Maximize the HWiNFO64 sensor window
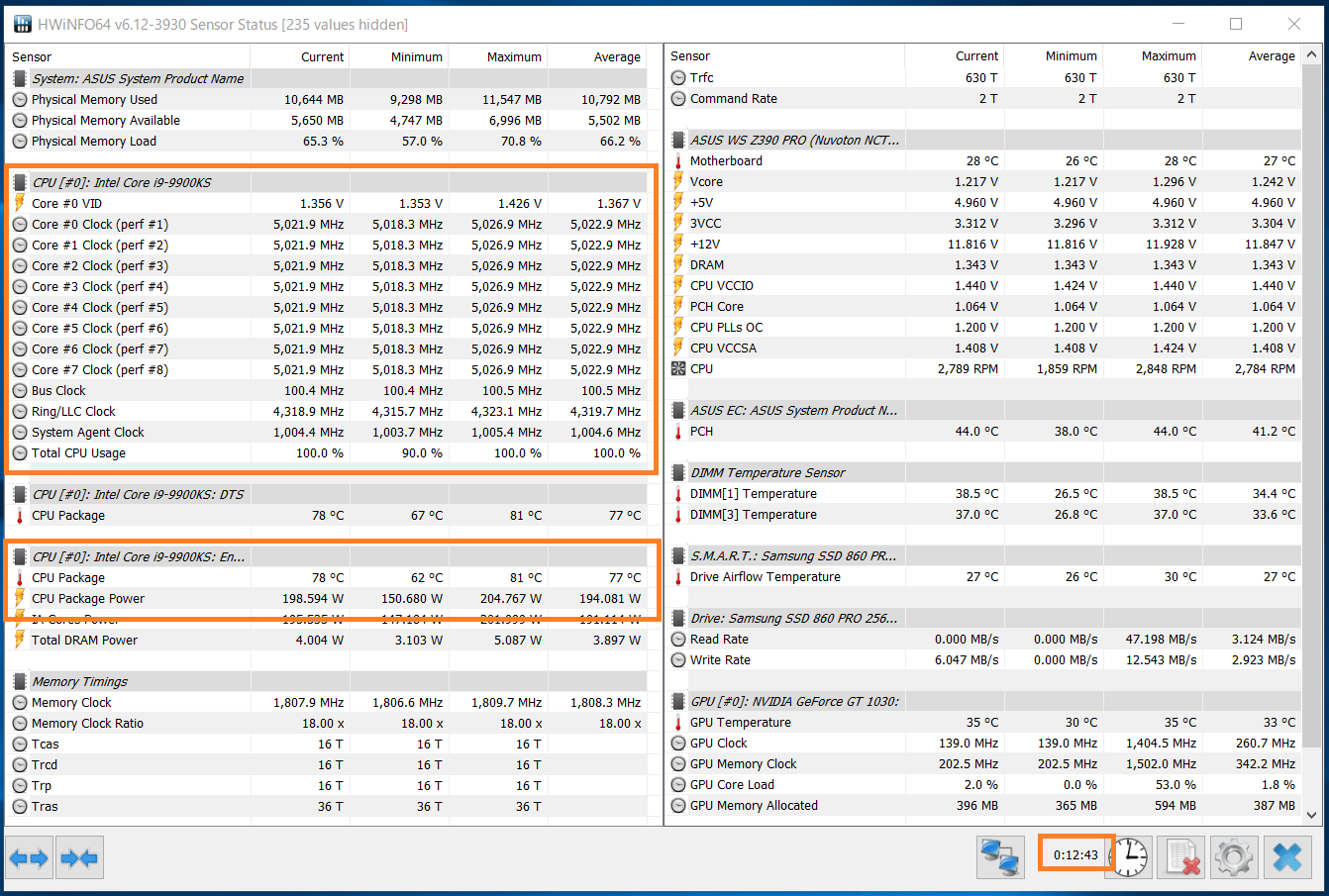This screenshot has width=1329, height=896. click(x=1236, y=24)
